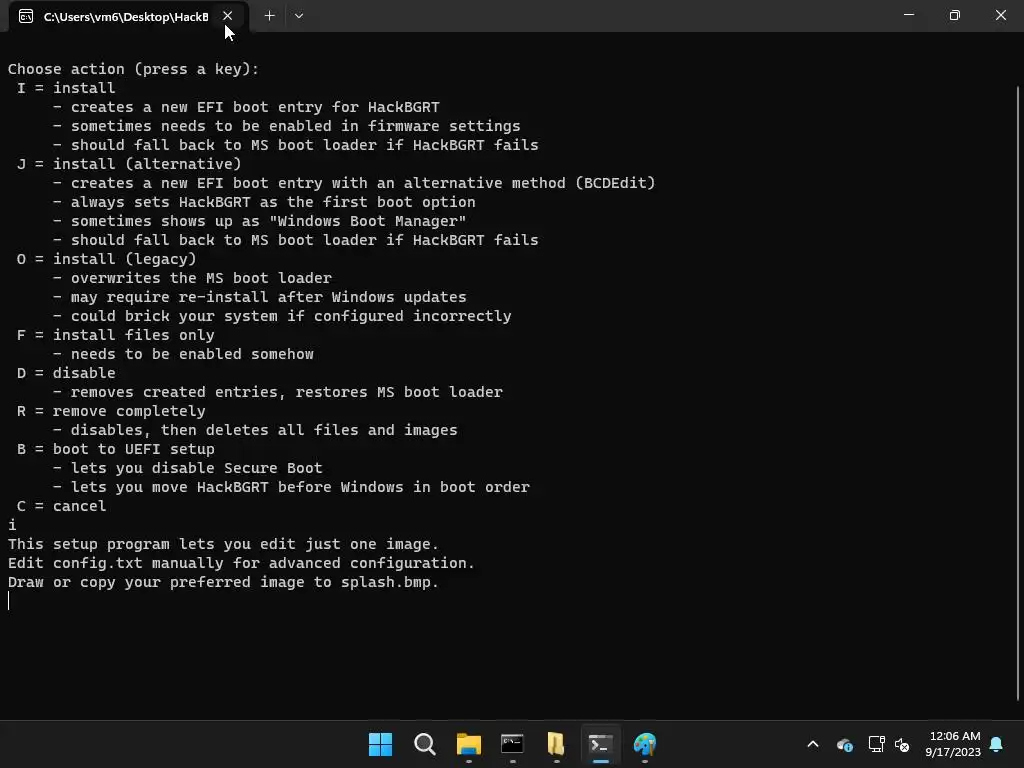
Task: Click 'Choose action (press a key):' text
Action: pyautogui.click(x=133, y=69)
